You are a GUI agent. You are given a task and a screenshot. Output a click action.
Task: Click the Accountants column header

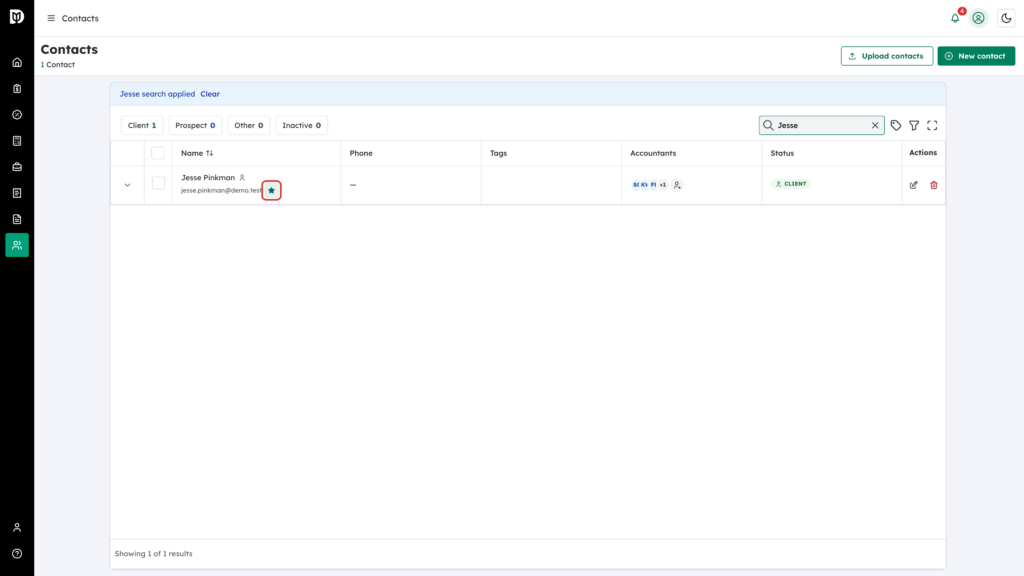click(x=653, y=153)
